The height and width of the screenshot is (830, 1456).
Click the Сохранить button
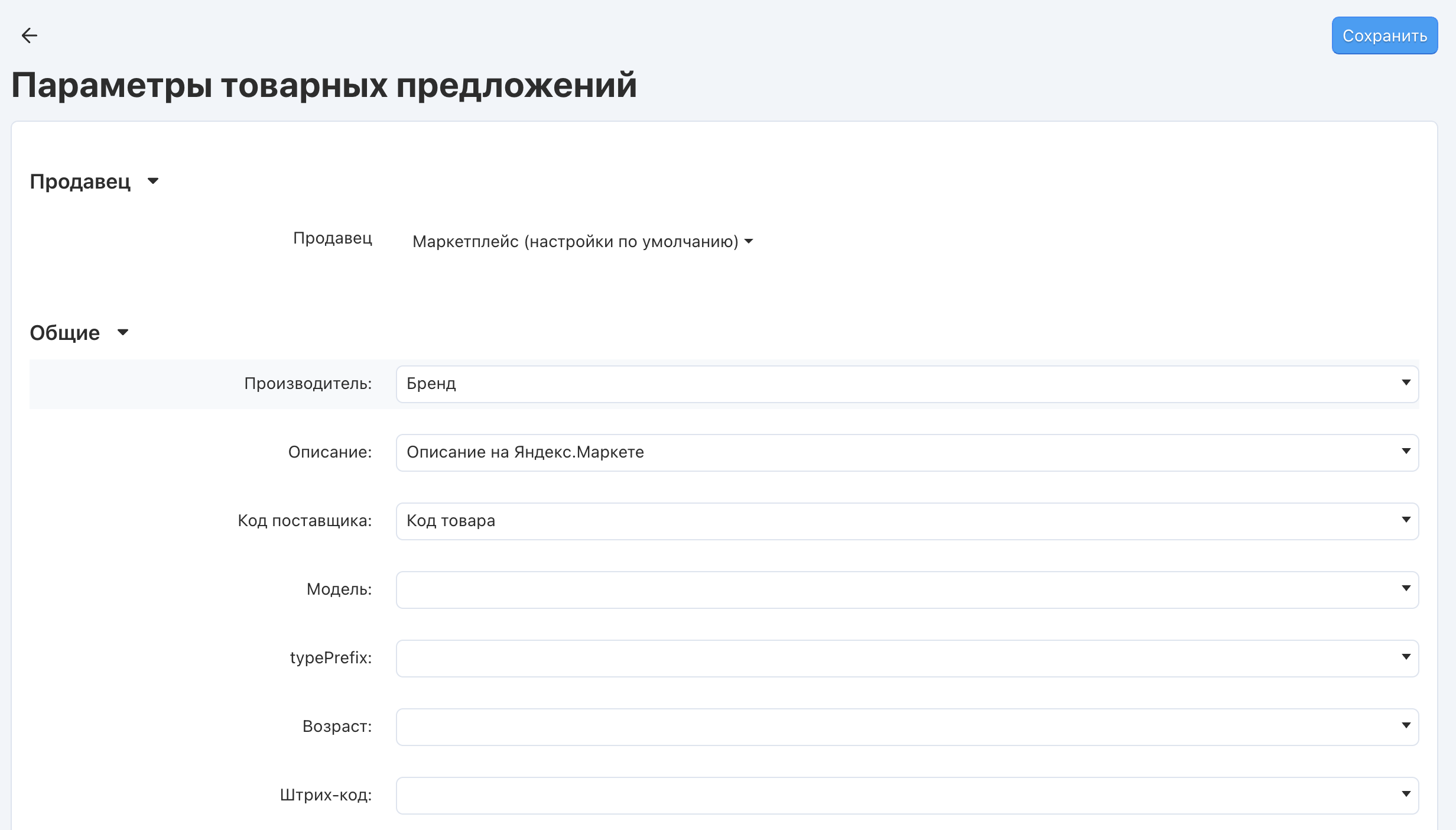pos(1384,35)
